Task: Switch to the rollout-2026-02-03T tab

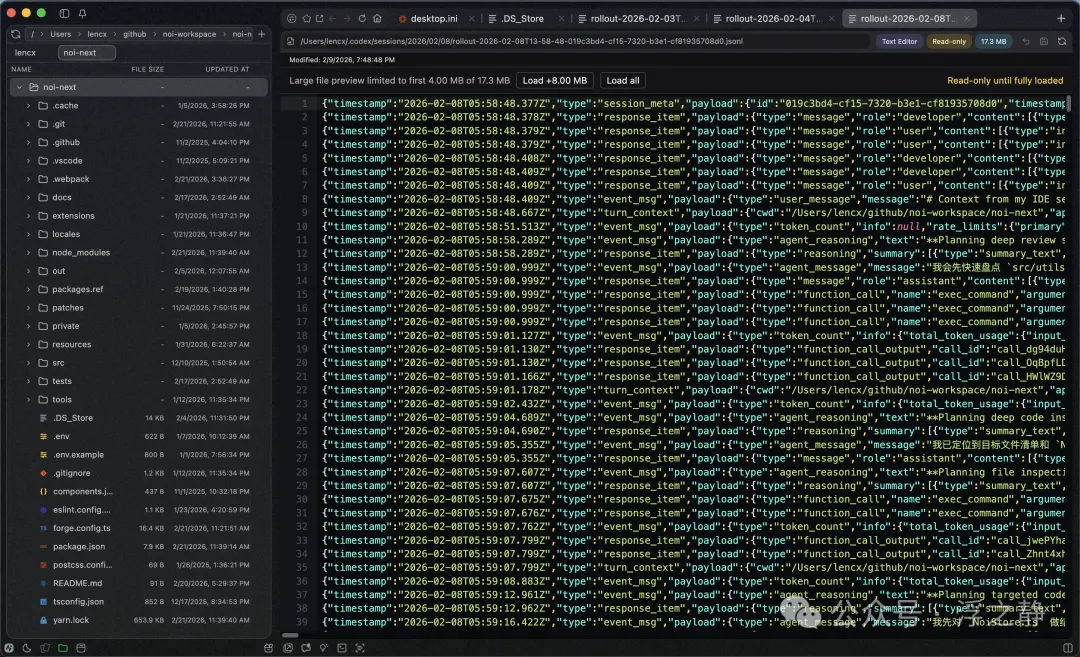Action: click(638, 19)
